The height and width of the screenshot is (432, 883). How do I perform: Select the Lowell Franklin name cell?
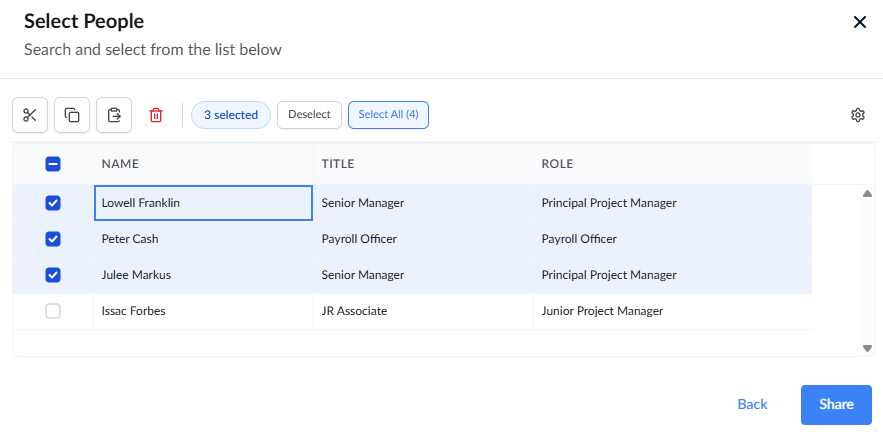[x=203, y=203]
